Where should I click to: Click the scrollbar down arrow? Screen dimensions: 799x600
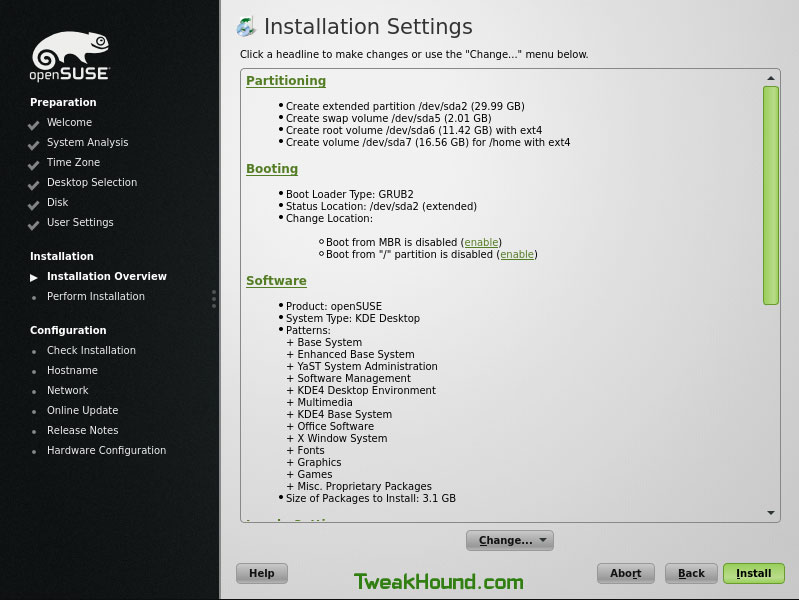770,513
